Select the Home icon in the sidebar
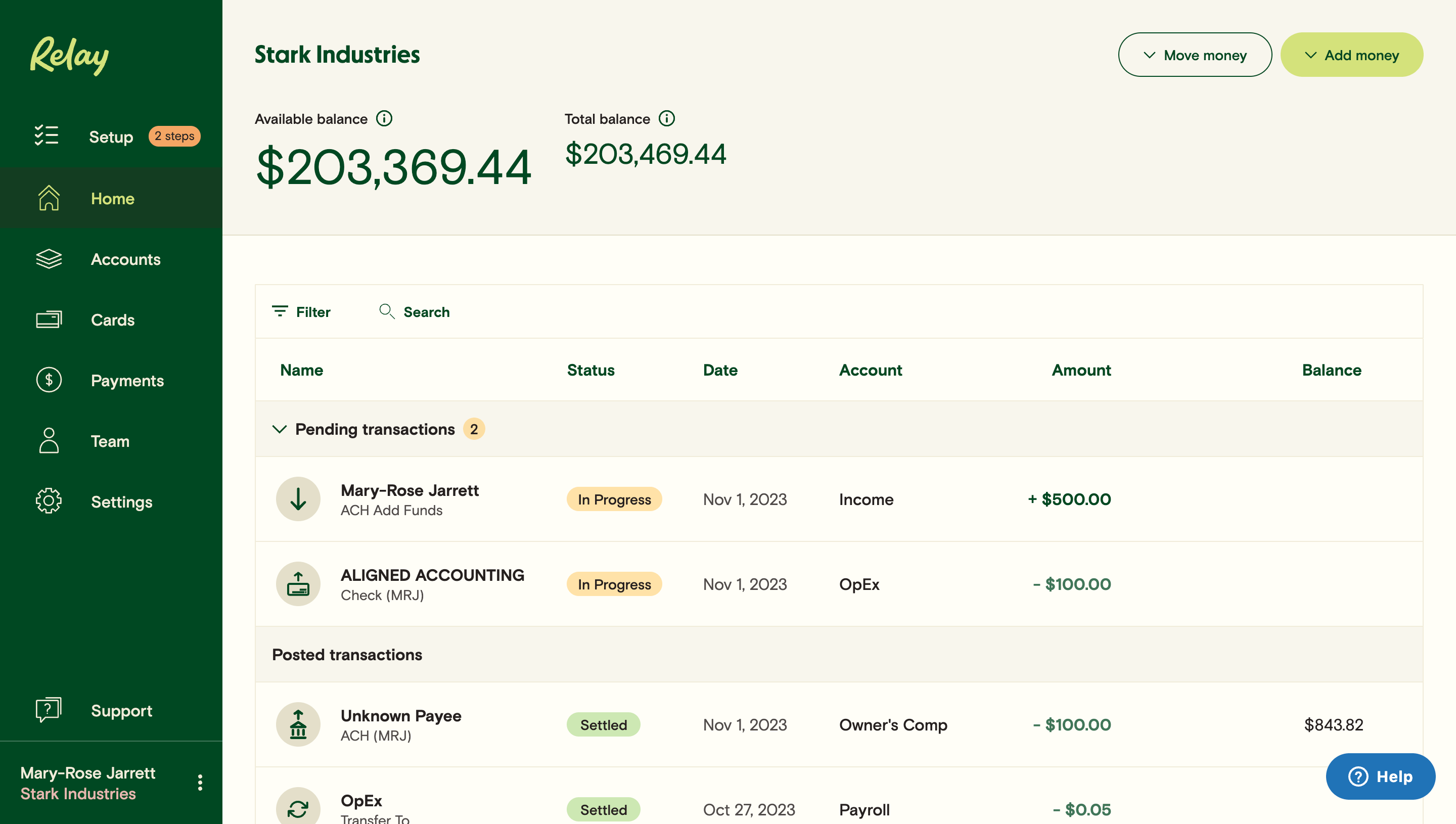Image resolution: width=1456 pixels, height=824 pixels. [x=49, y=198]
